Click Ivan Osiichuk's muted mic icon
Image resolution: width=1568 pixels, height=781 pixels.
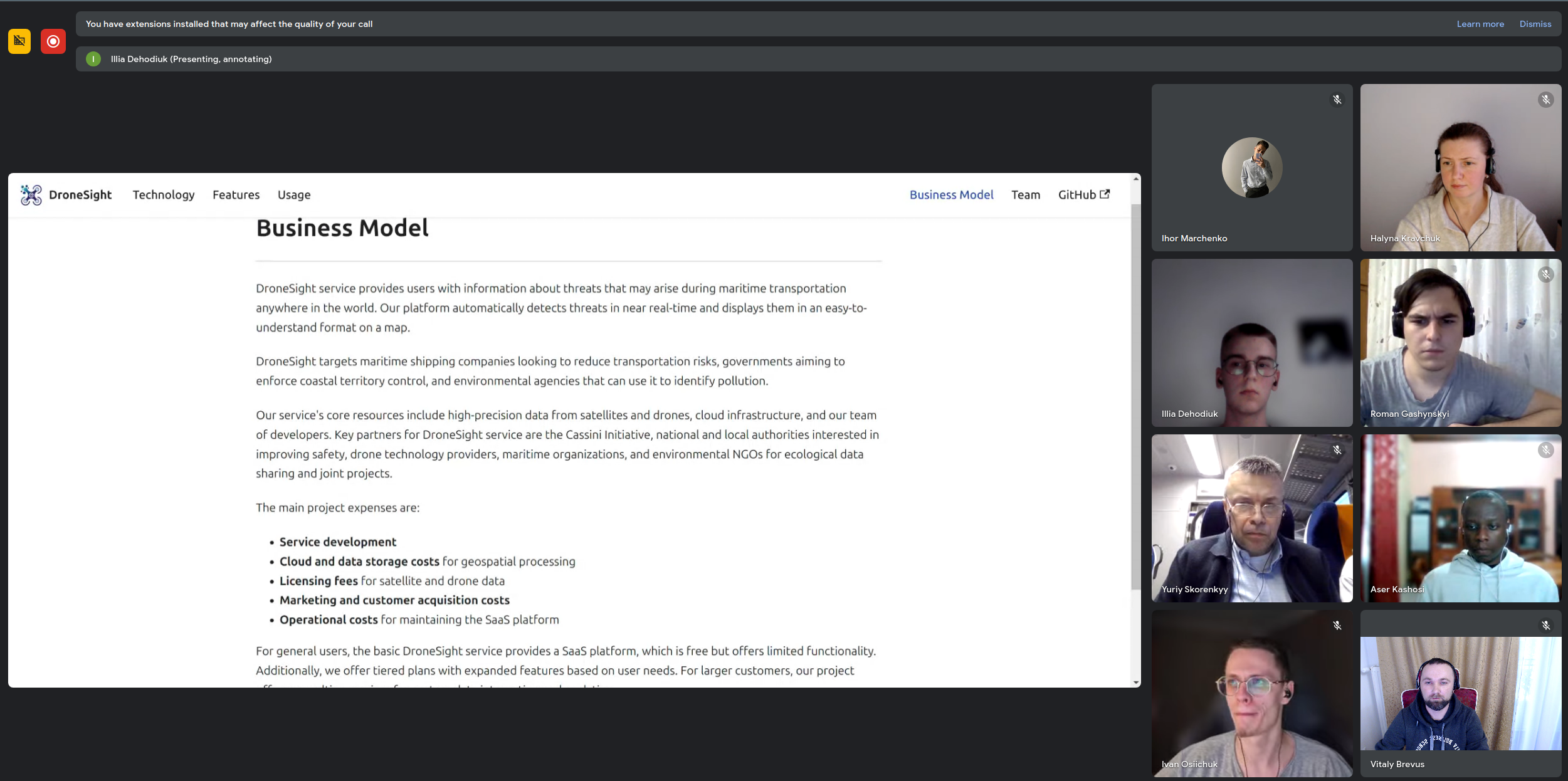pyautogui.click(x=1337, y=626)
